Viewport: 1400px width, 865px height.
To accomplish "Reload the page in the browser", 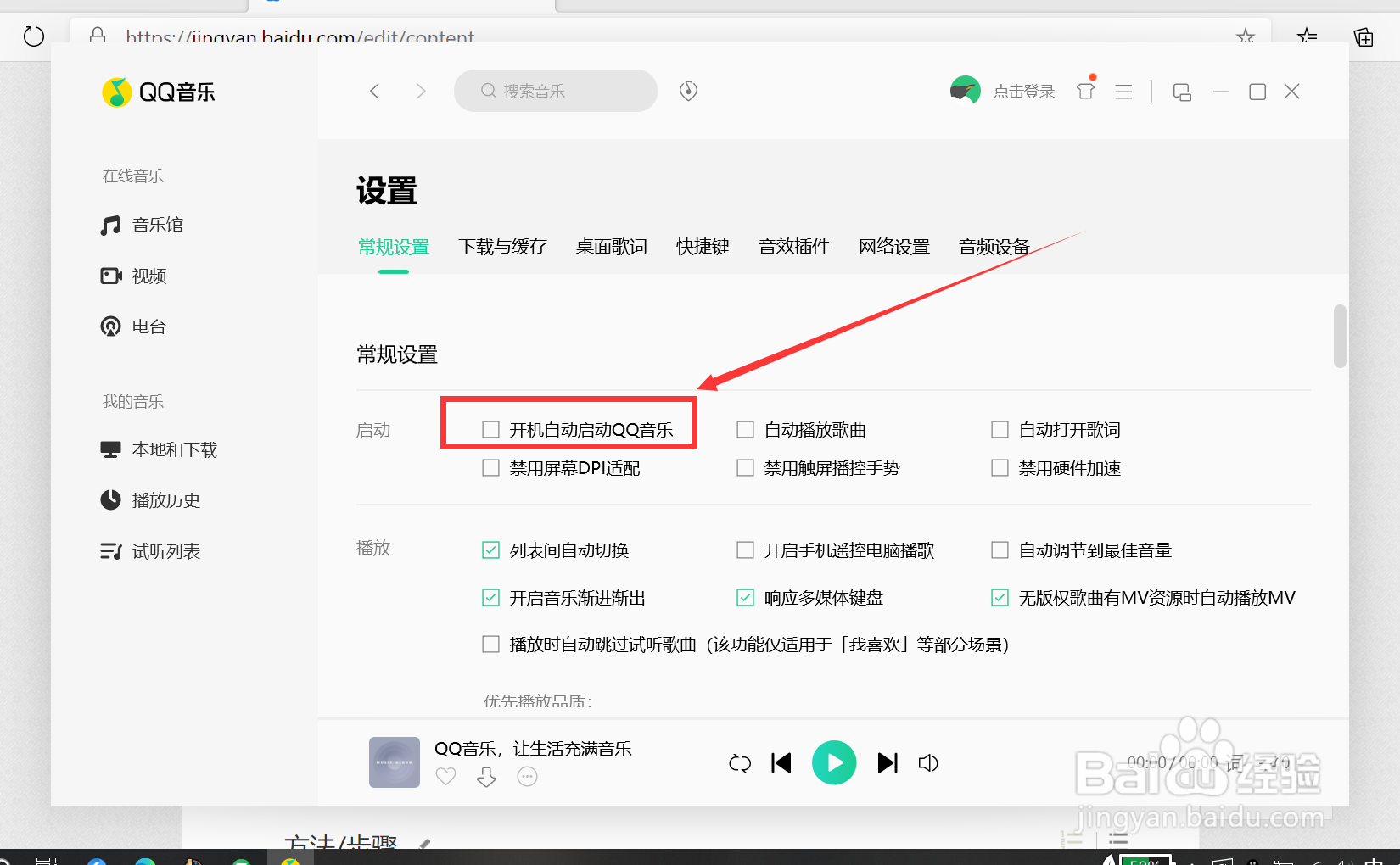I will coord(34,36).
